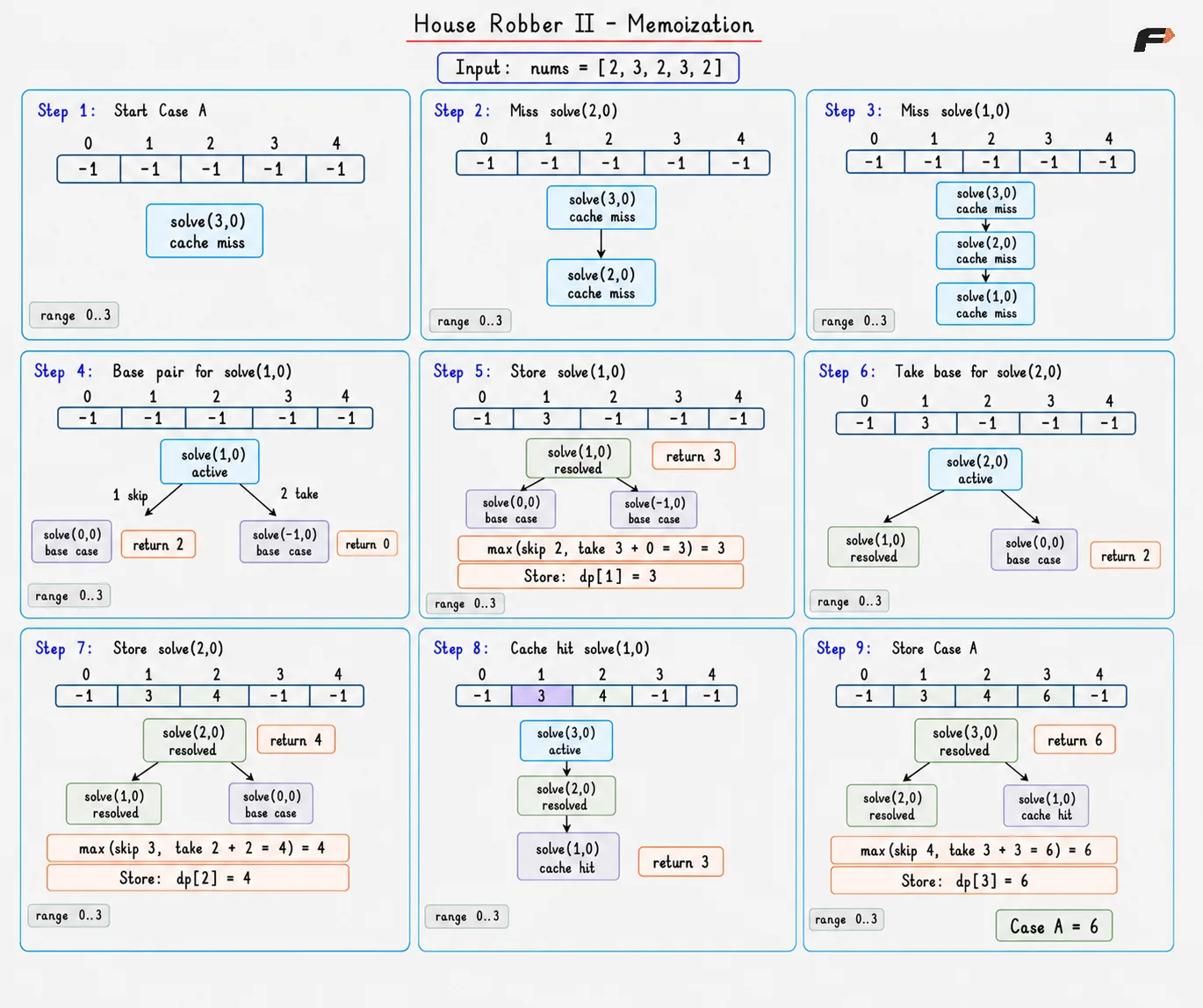This screenshot has width=1203, height=1008.
Task: Click the Step 9: Store Case A heading
Action: [x=897, y=648]
